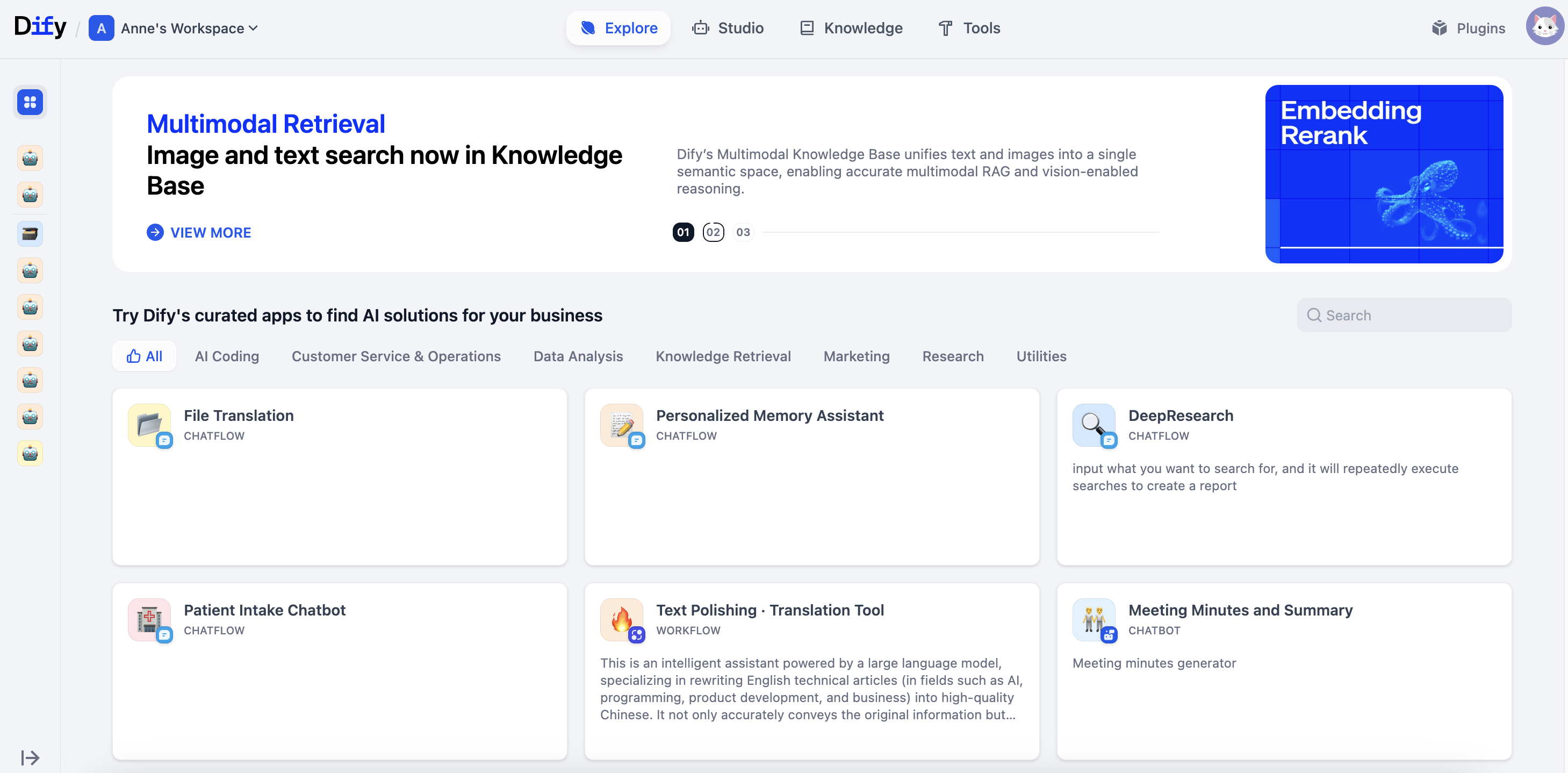Open the cat avatar account menu
The height and width of the screenshot is (773, 1568).
[1544, 27]
